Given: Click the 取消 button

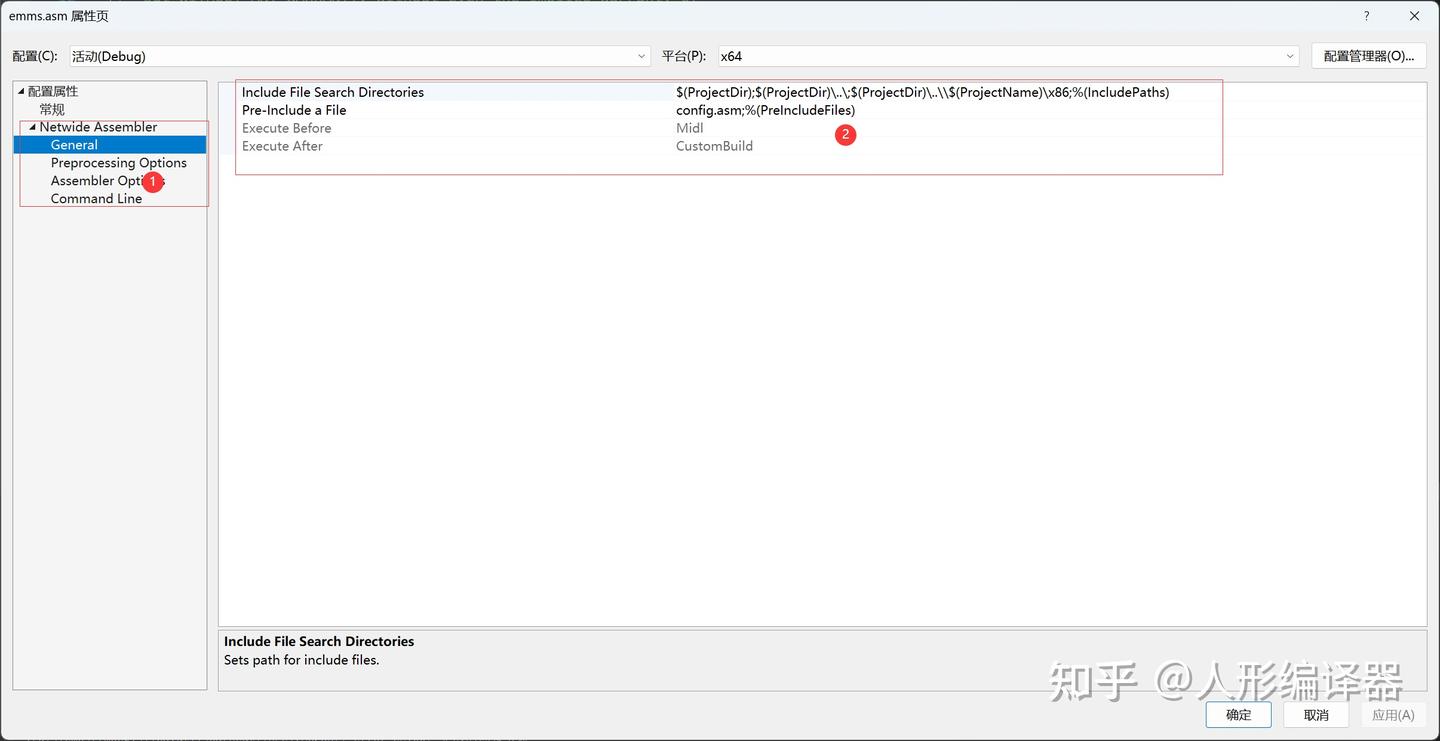Looking at the screenshot, I should (x=1315, y=714).
